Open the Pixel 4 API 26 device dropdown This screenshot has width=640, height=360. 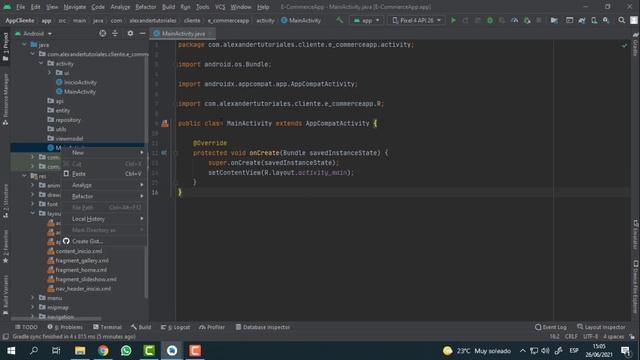tap(416, 20)
